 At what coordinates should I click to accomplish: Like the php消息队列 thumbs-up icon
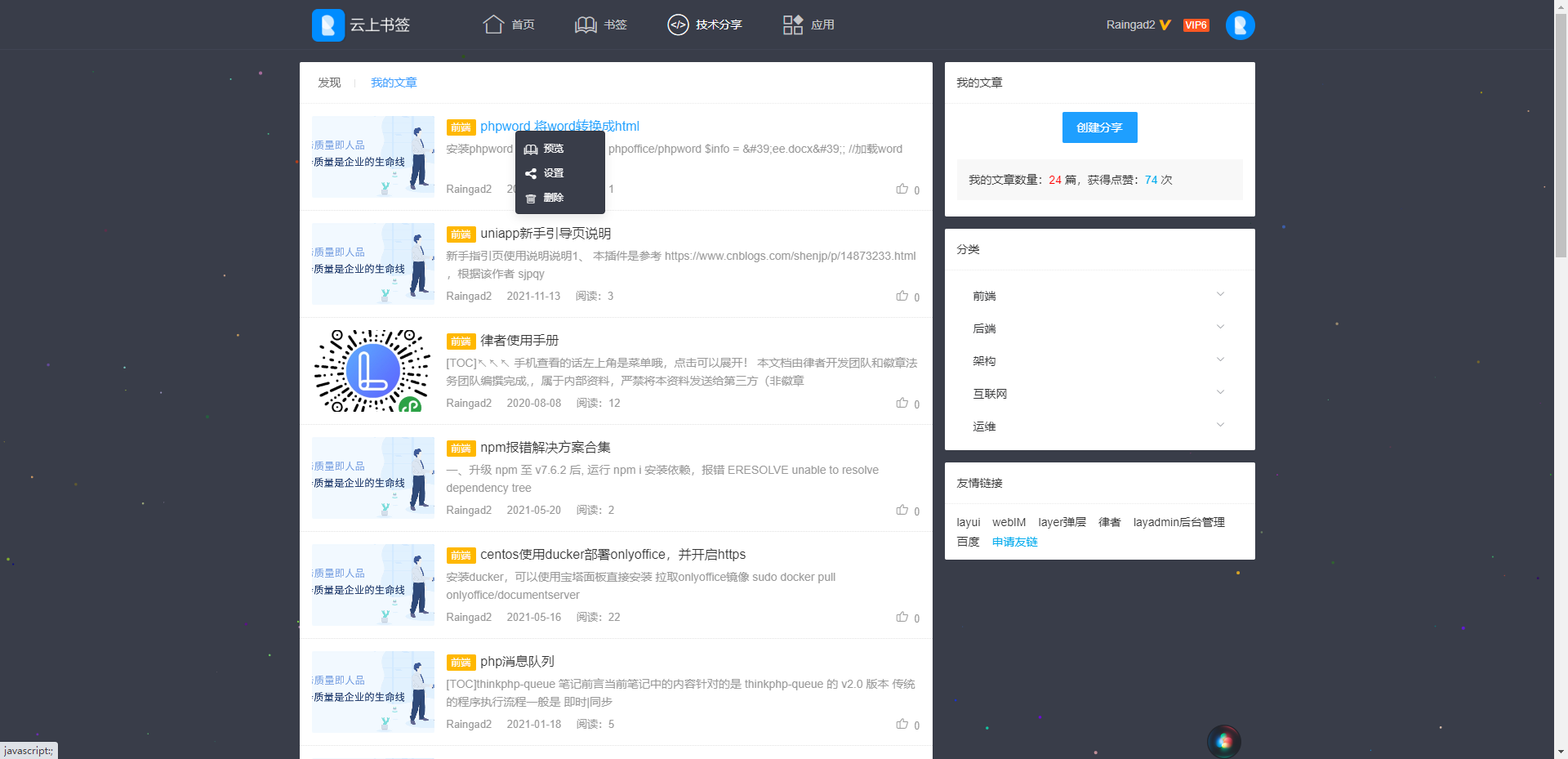tap(902, 724)
